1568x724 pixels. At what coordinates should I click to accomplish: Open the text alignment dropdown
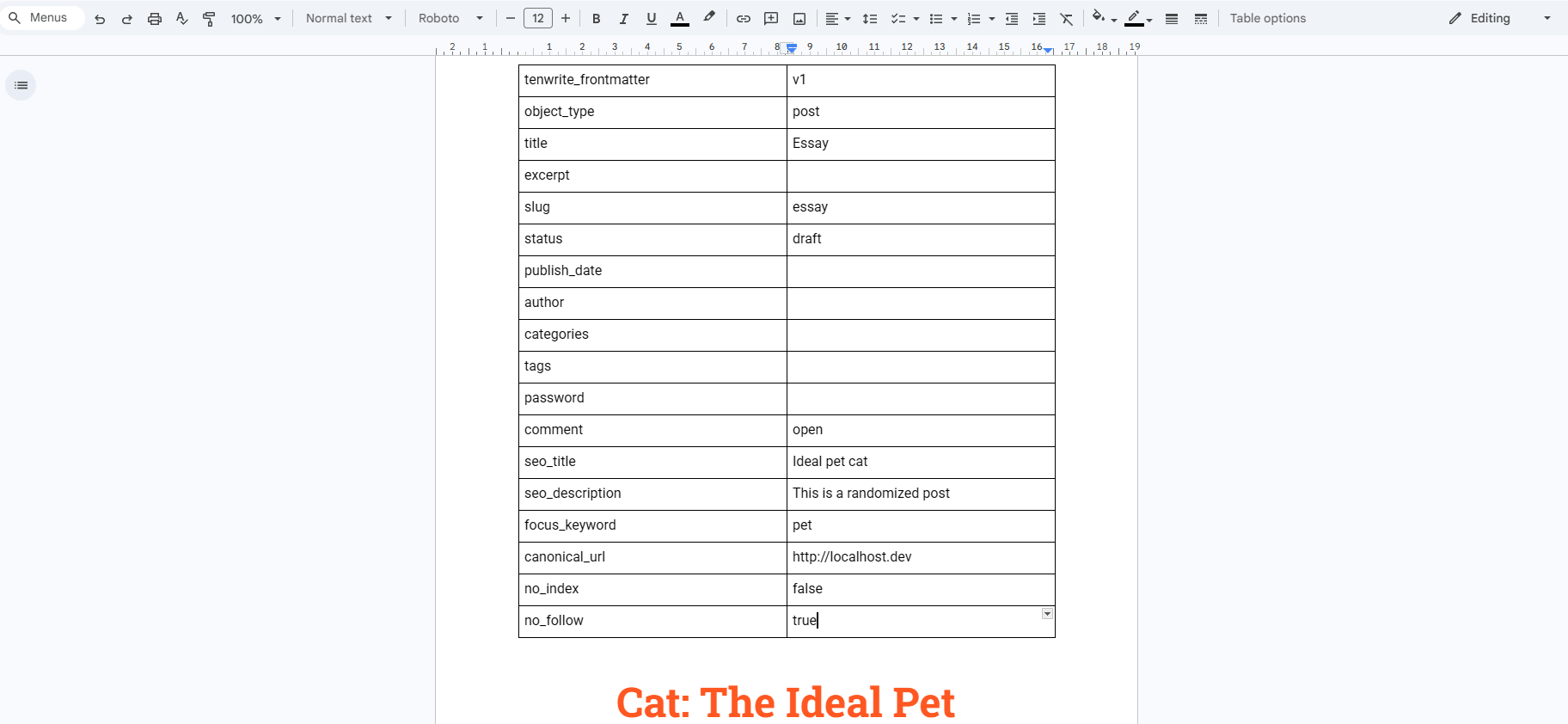(x=838, y=18)
